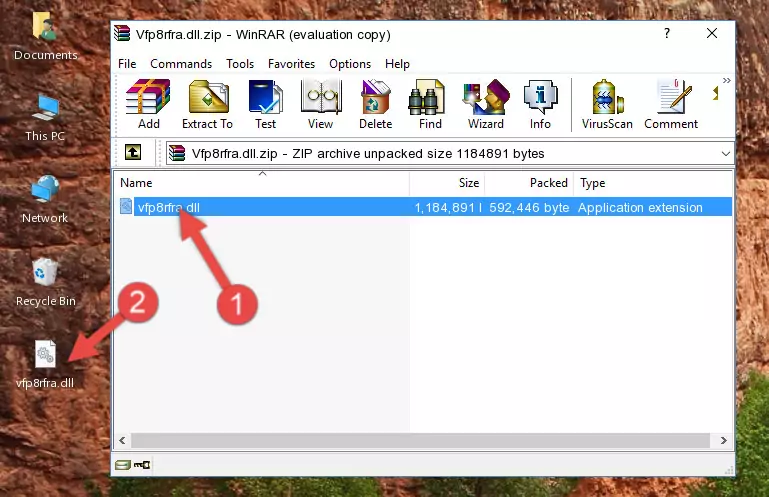Image resolution: width=769 pixels, height=497 pixels.
Task: Click the Add archive toolbar icon
Action: [x=148, y=105]
